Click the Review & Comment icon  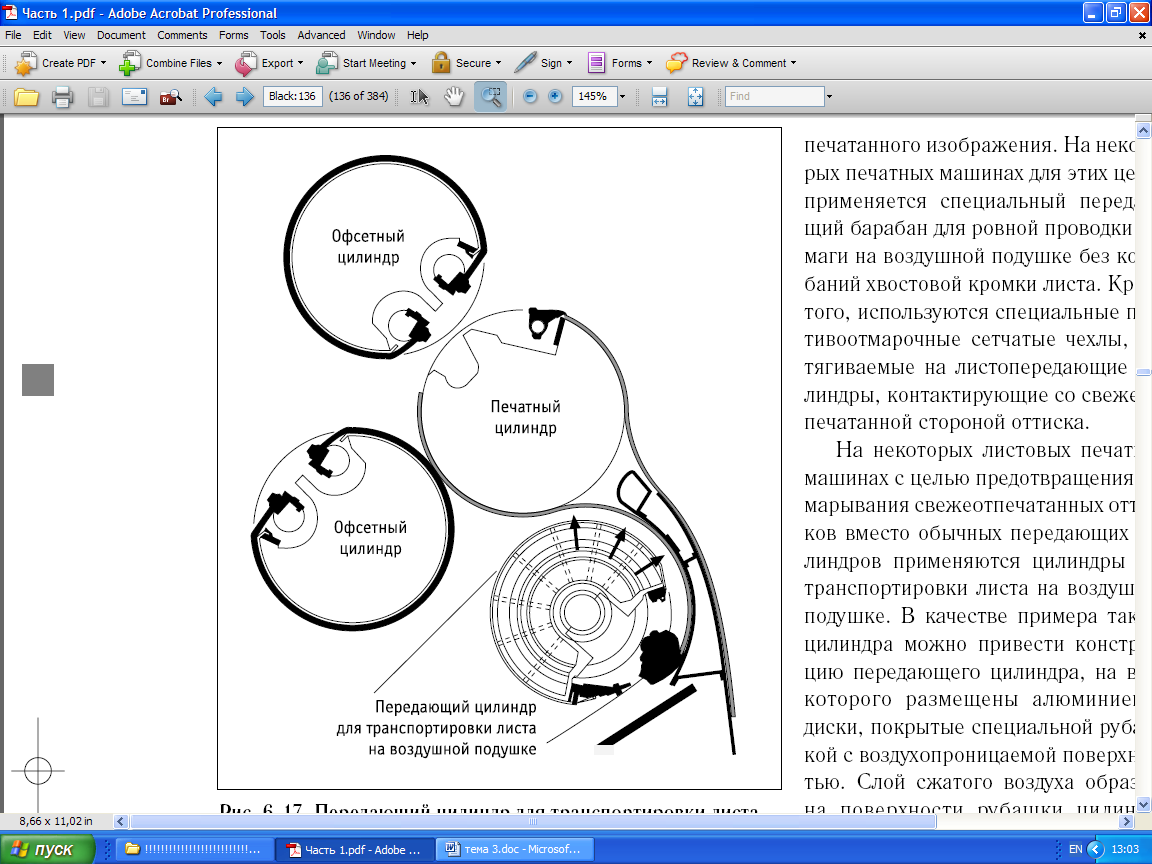[677, 63]
